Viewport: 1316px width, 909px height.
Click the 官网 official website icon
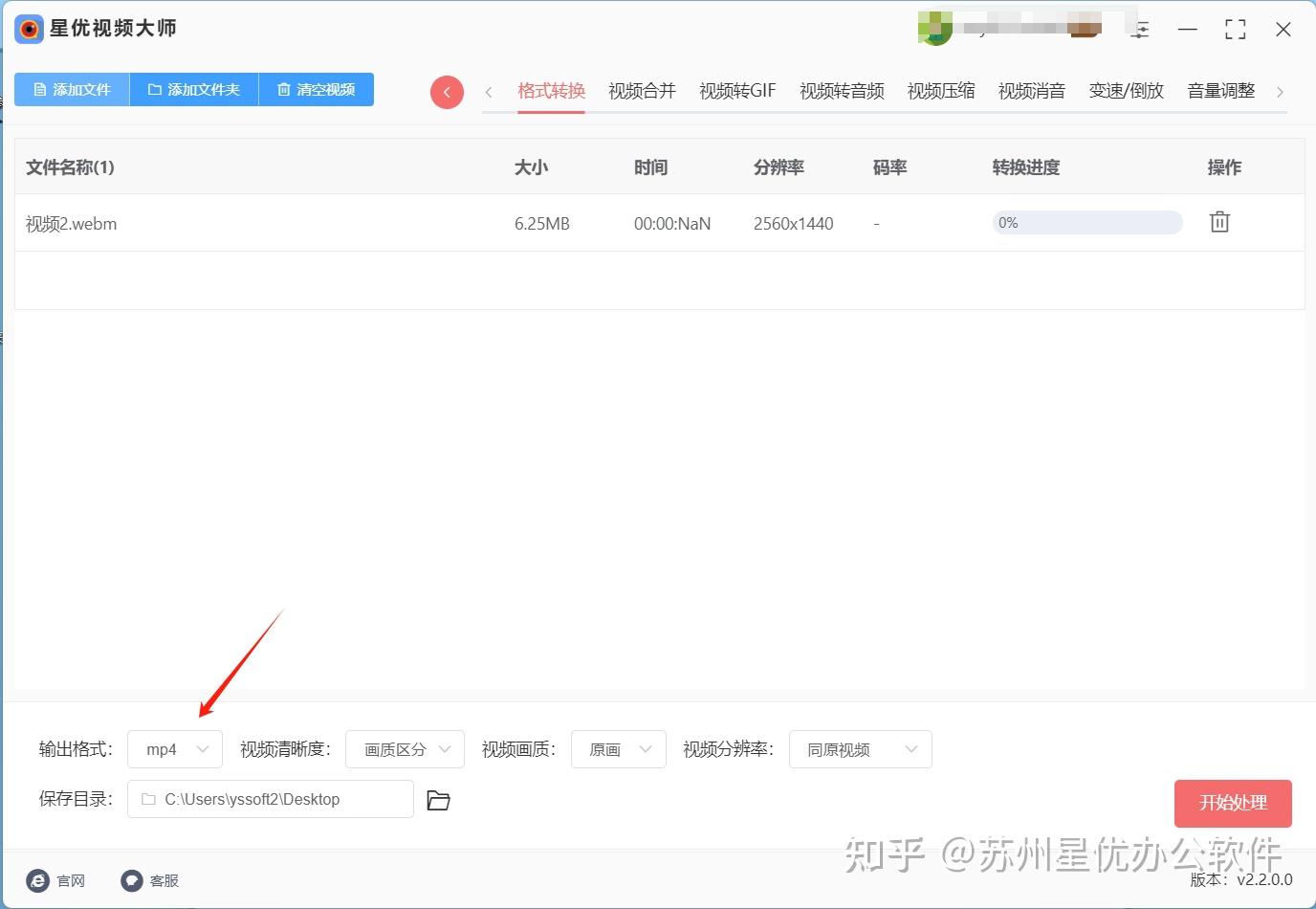coord(37,879)
